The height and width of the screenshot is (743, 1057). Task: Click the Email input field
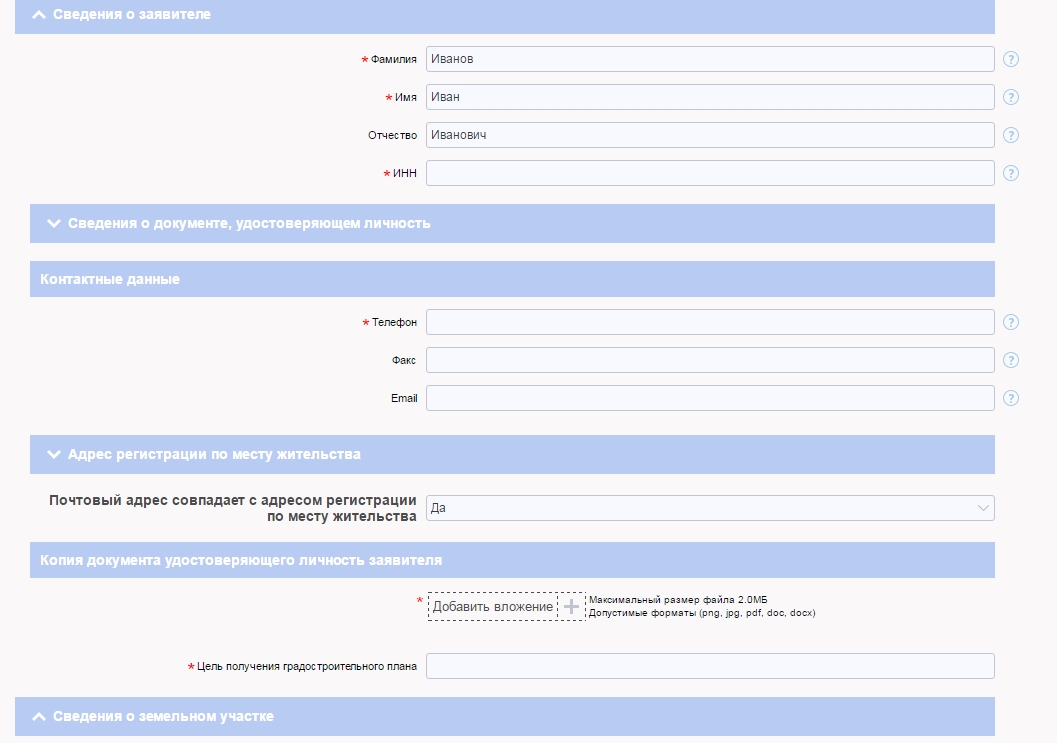(710, 398)
